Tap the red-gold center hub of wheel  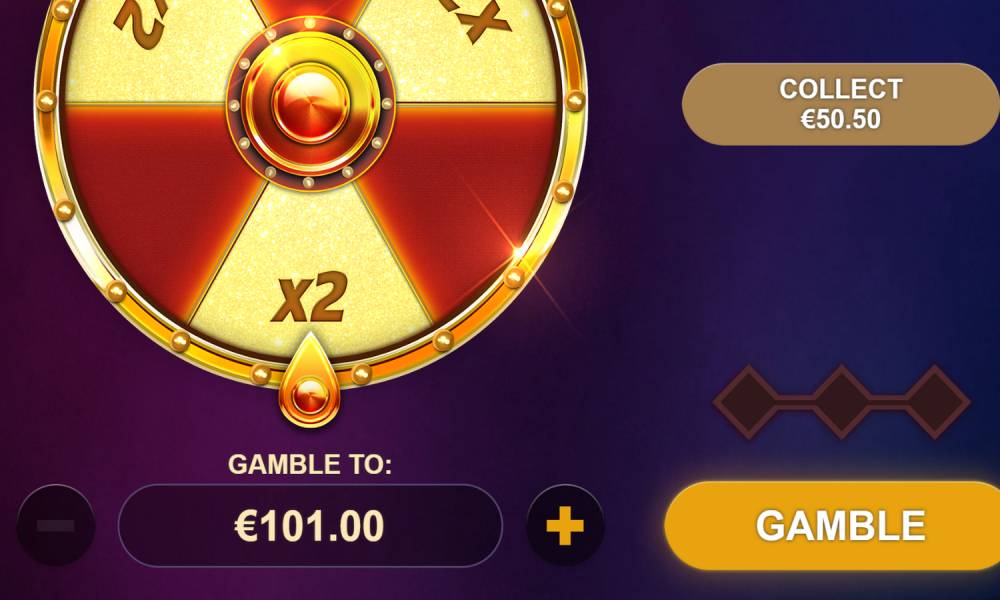[311, 103]
